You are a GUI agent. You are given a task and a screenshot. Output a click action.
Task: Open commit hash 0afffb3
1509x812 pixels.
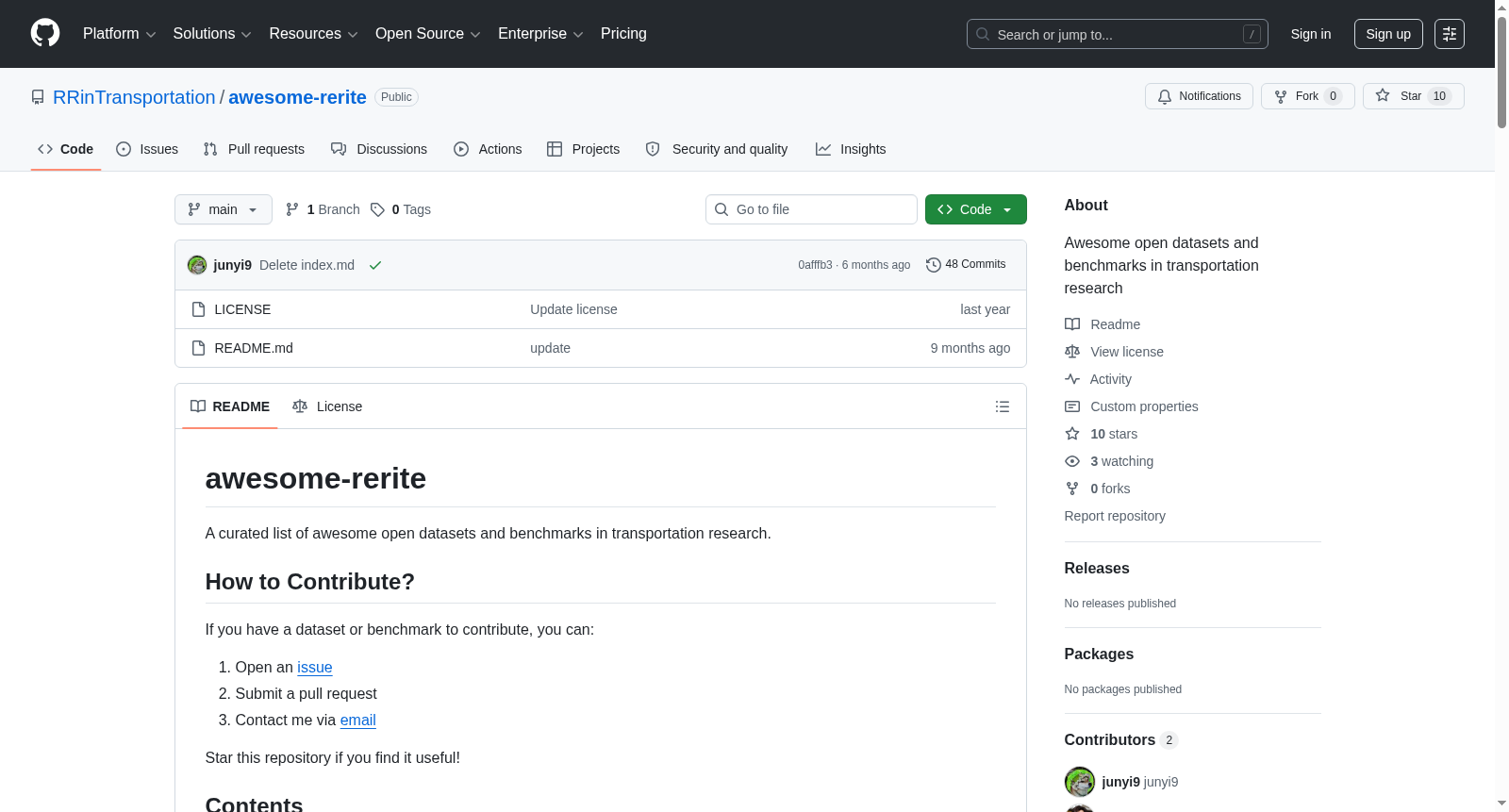point(815,265)
